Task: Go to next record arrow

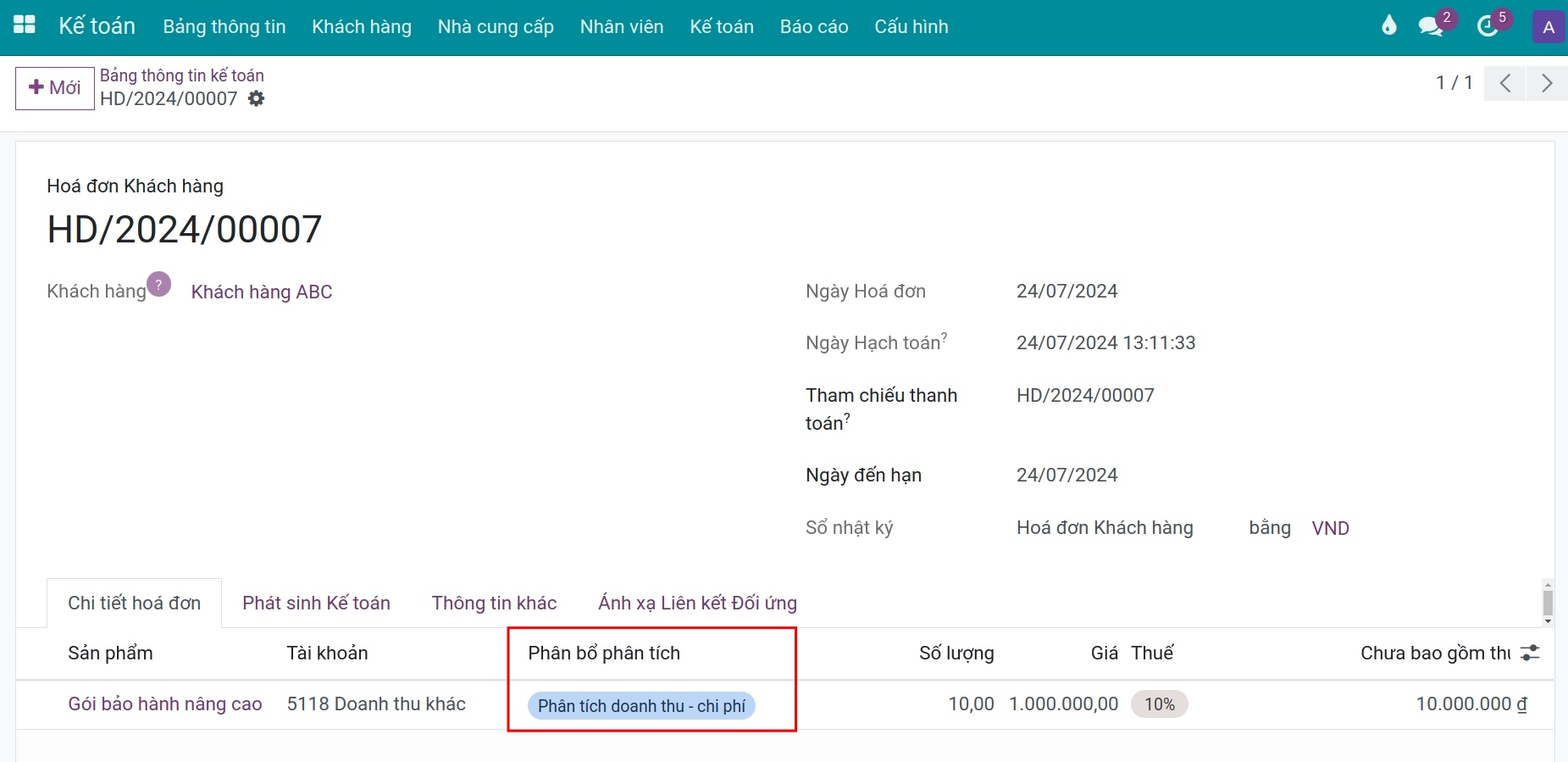Action: tap(1547, 83)
